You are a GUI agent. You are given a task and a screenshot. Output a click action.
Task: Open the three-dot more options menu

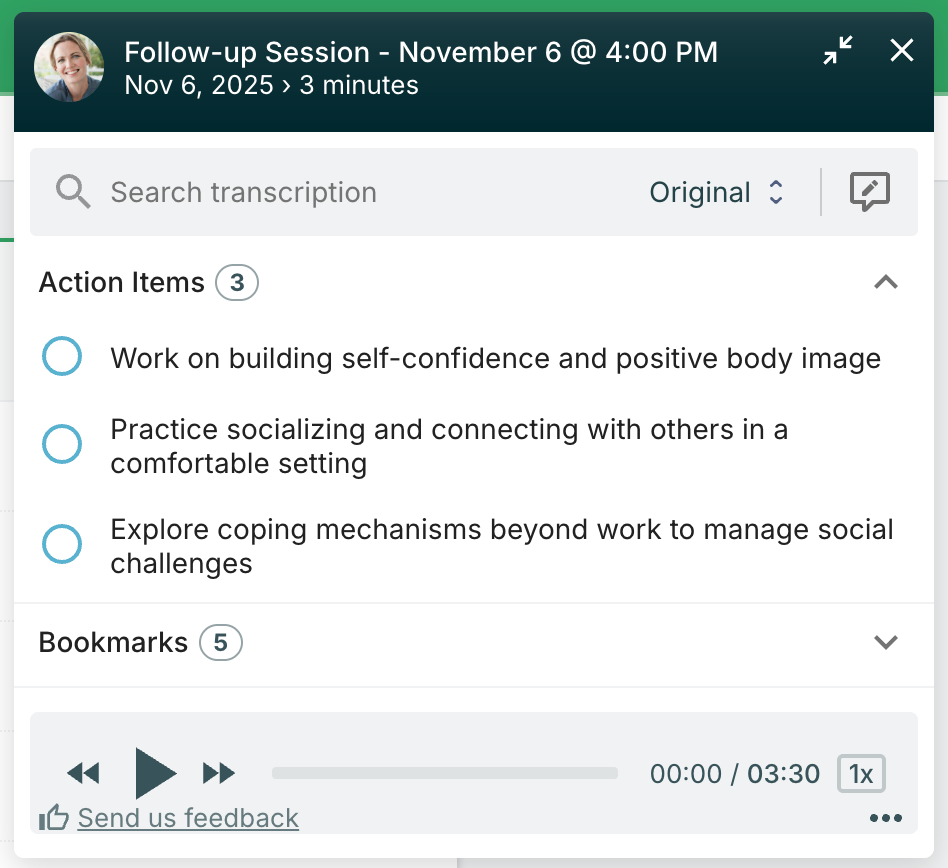coord(886,818)
